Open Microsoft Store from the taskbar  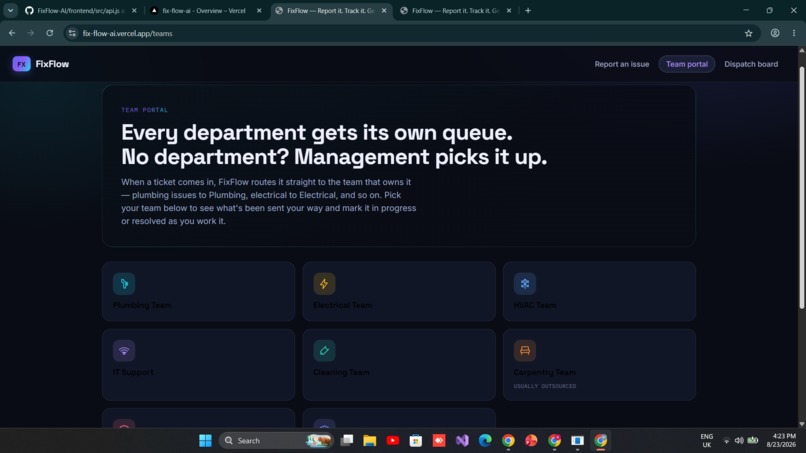click(416, 441)
